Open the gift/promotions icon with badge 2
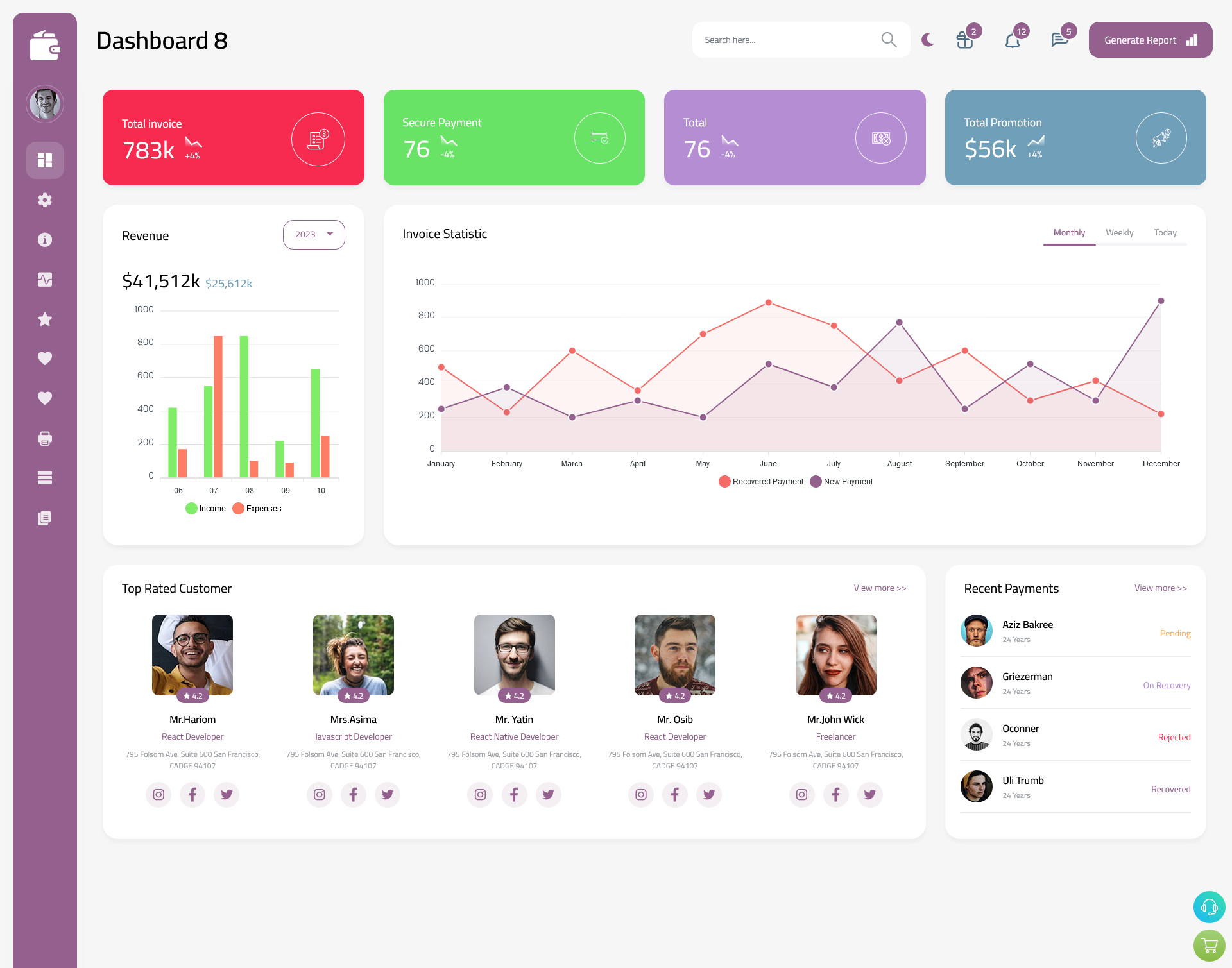Viewport: 1232px width, 968px height. (964, 40)
